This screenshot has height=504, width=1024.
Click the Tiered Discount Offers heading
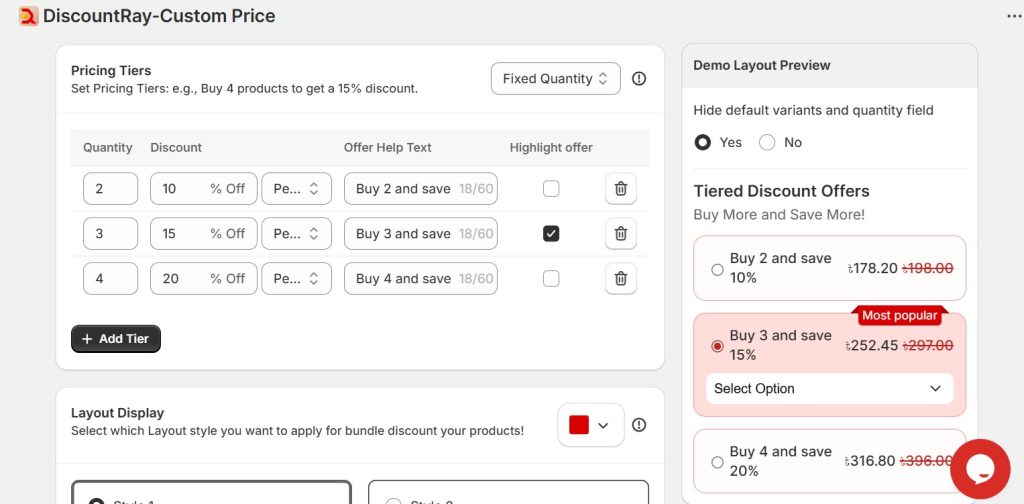[781, 191]
